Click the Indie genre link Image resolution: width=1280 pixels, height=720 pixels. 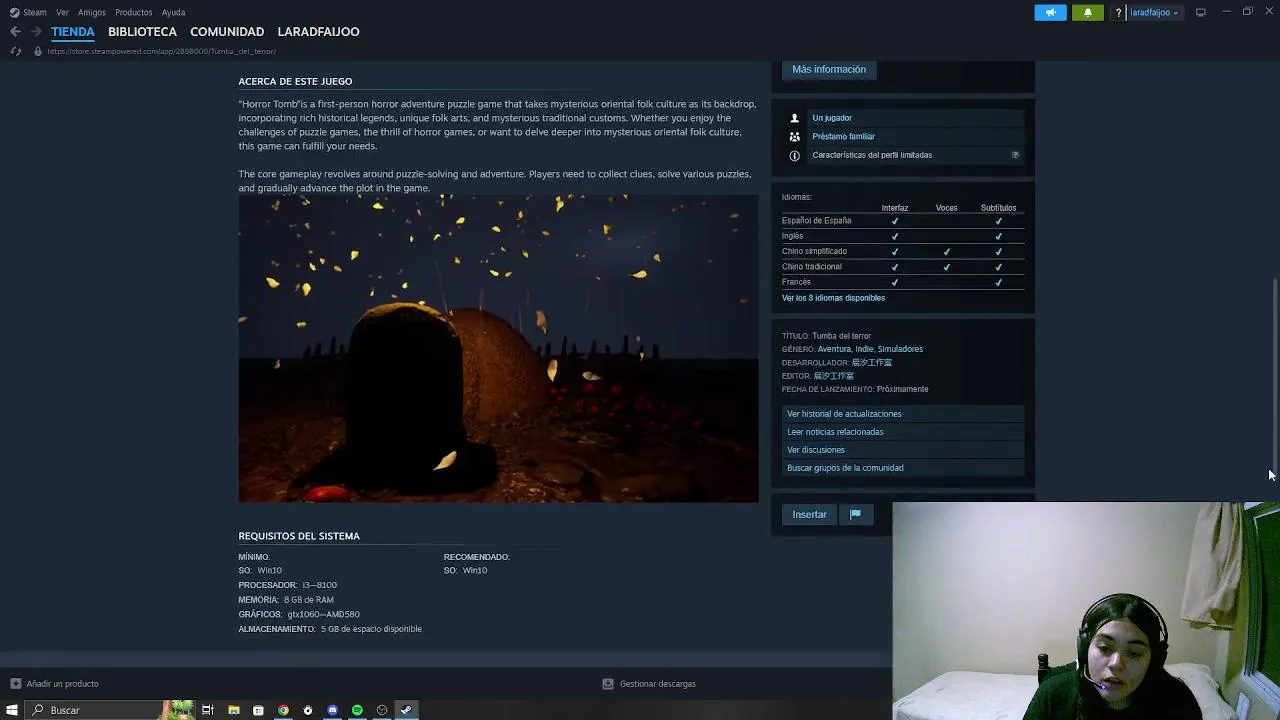[864, 349]
